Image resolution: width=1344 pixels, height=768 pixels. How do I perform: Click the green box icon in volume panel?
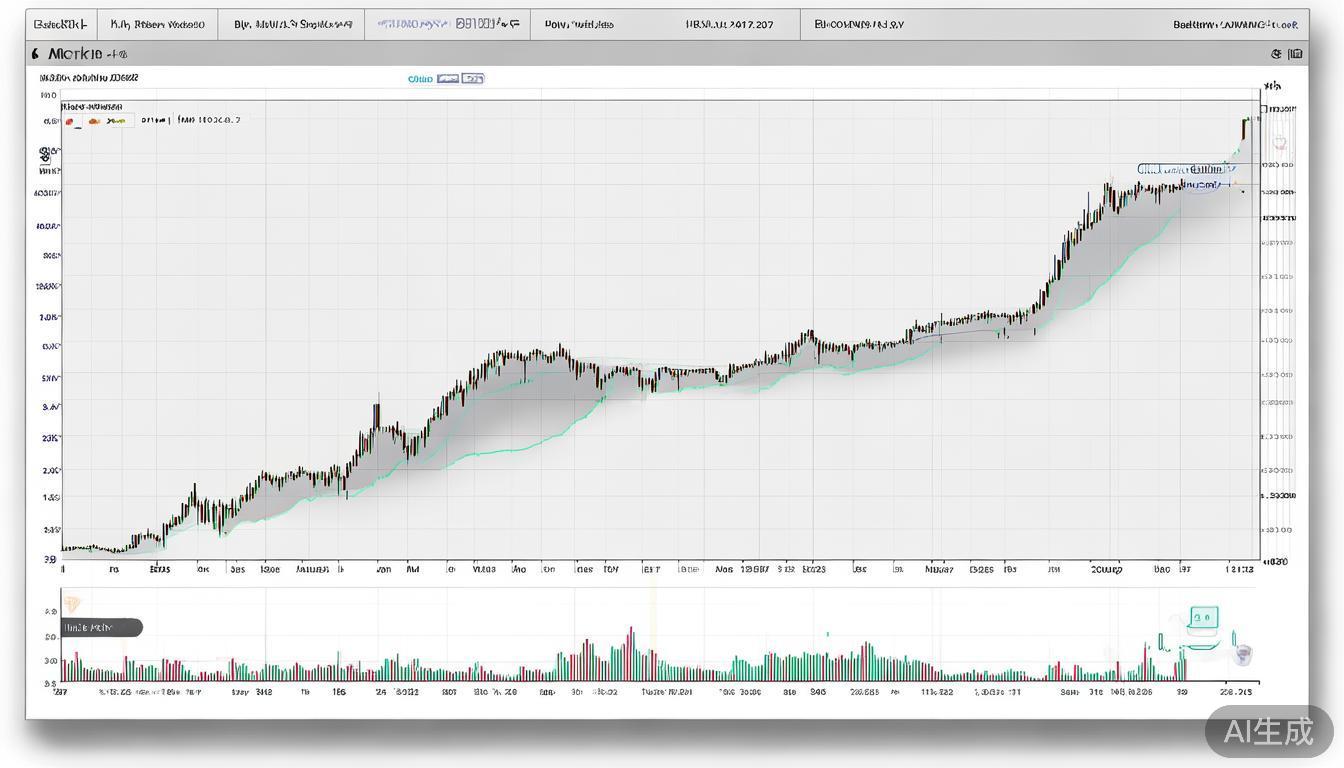tap(1203, 618)
